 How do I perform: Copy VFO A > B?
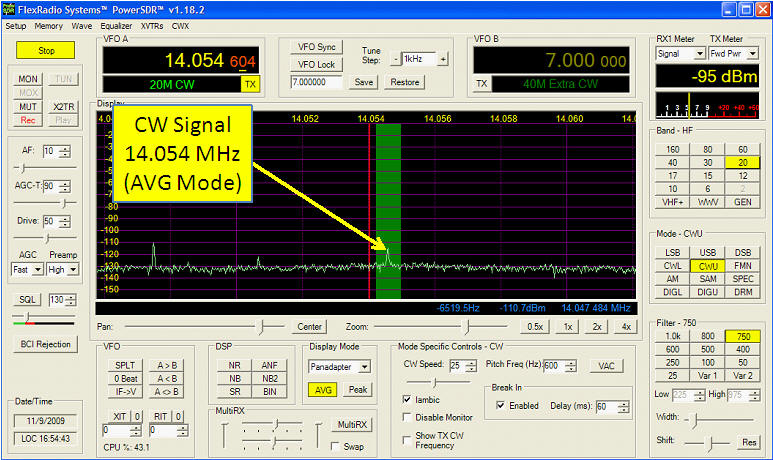pyautogui.click(x=167, y=365)
